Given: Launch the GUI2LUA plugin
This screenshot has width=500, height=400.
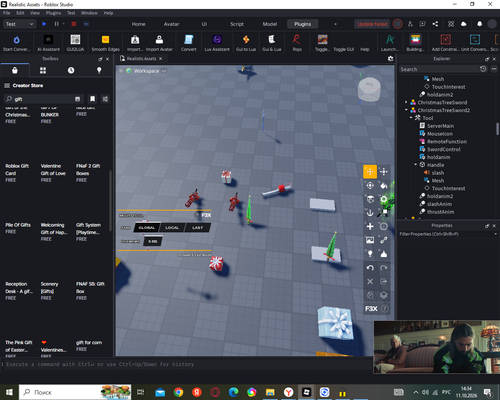Looking at the screenshot, I should 75,43.
